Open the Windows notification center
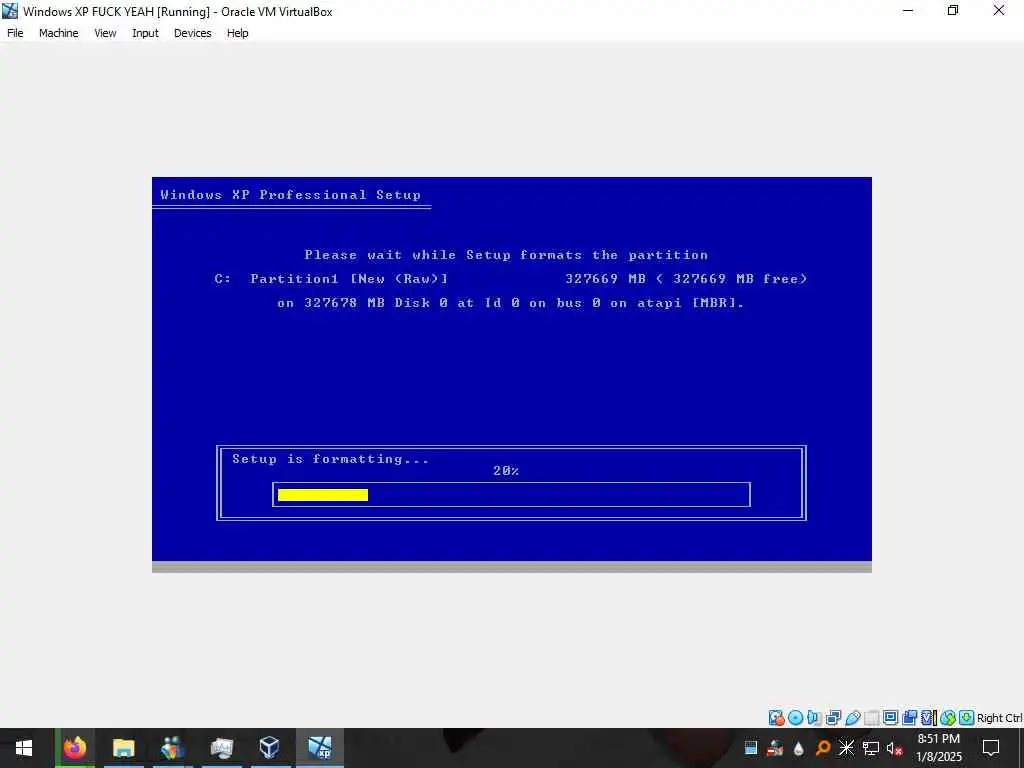Viewport: 1024px width, 768px height. click(991, 748)
